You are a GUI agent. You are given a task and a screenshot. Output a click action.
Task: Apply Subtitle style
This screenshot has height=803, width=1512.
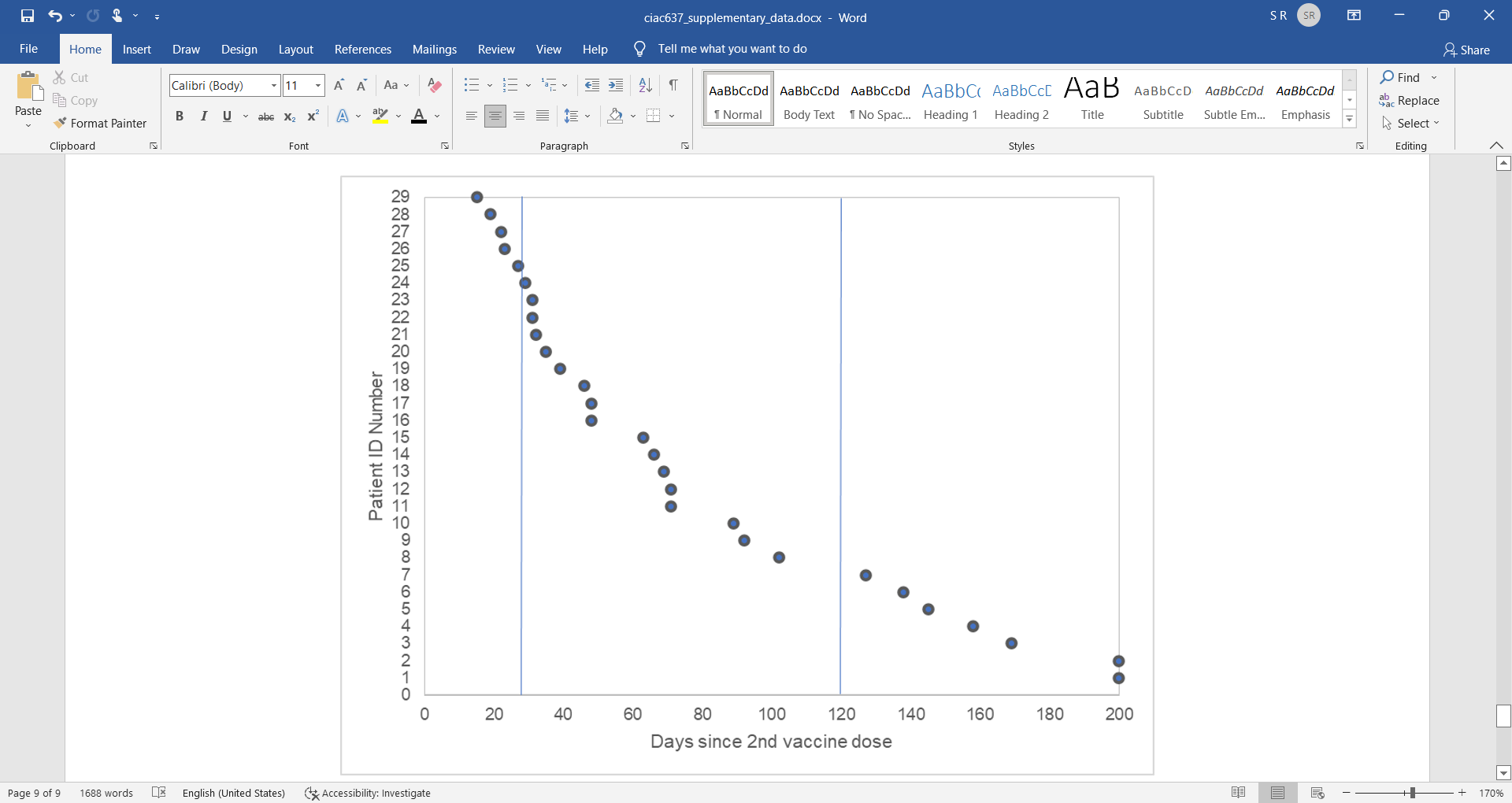pyautogui.click(x=1163, y=100)
